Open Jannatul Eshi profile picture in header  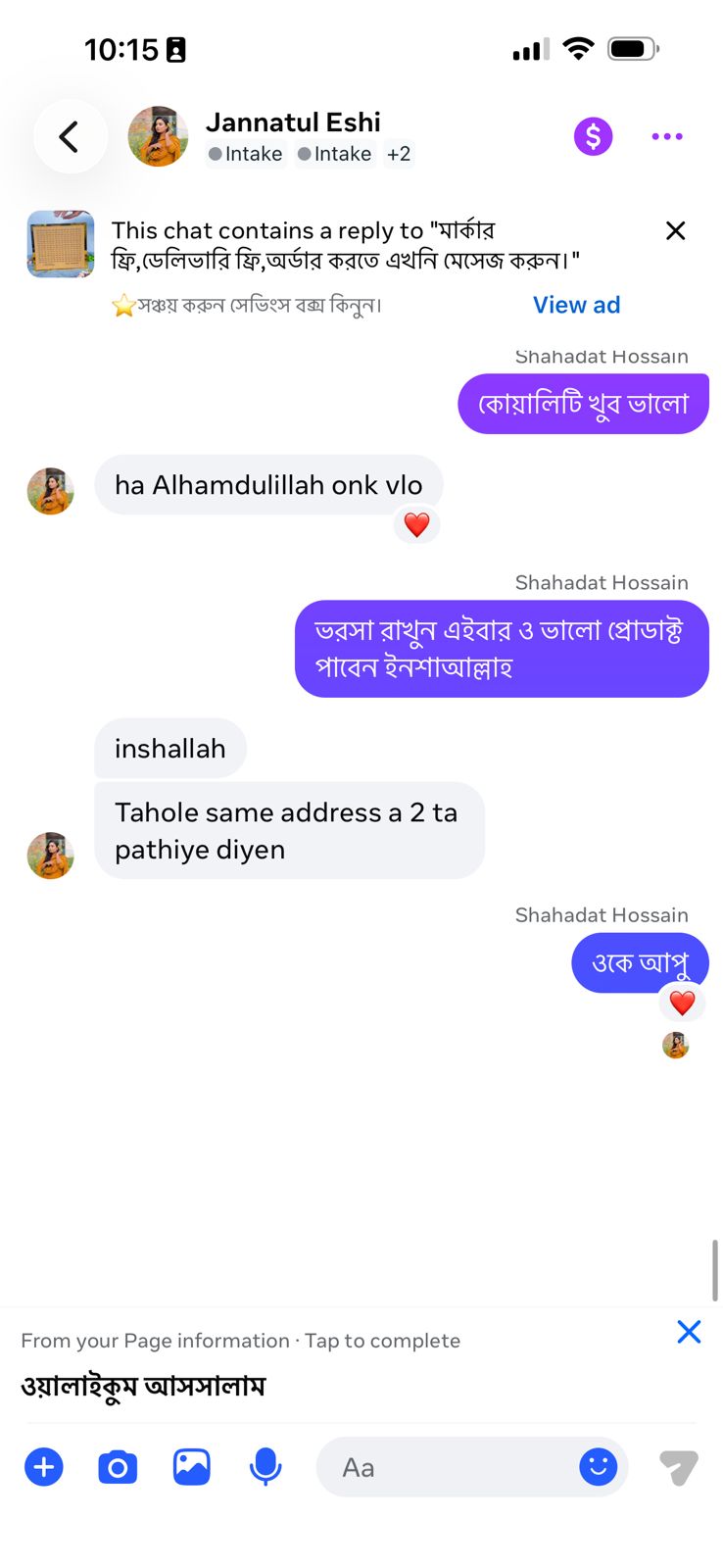[x=158, y=136]
